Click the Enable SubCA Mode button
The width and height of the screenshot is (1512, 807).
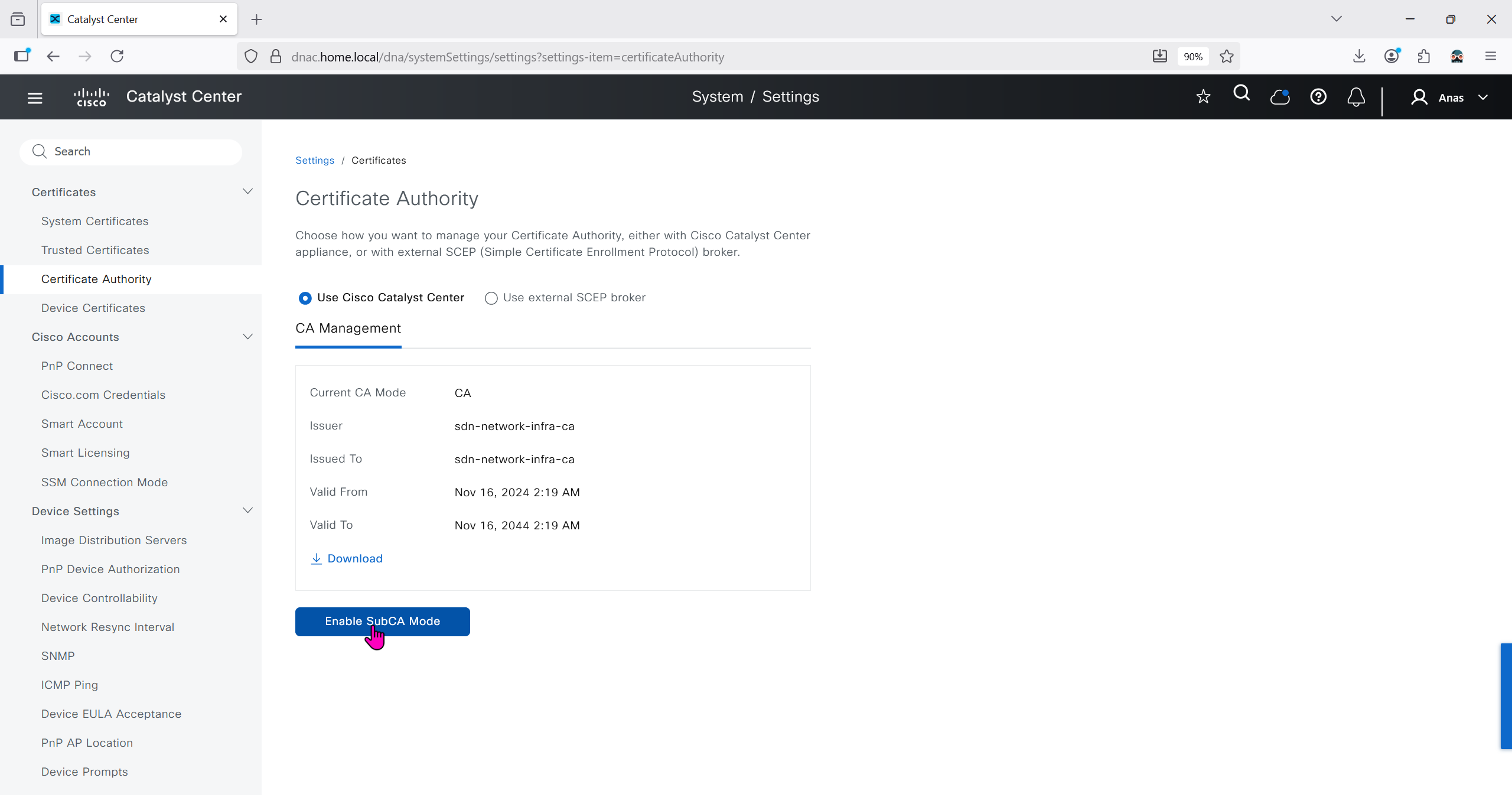tap(382, 621)
